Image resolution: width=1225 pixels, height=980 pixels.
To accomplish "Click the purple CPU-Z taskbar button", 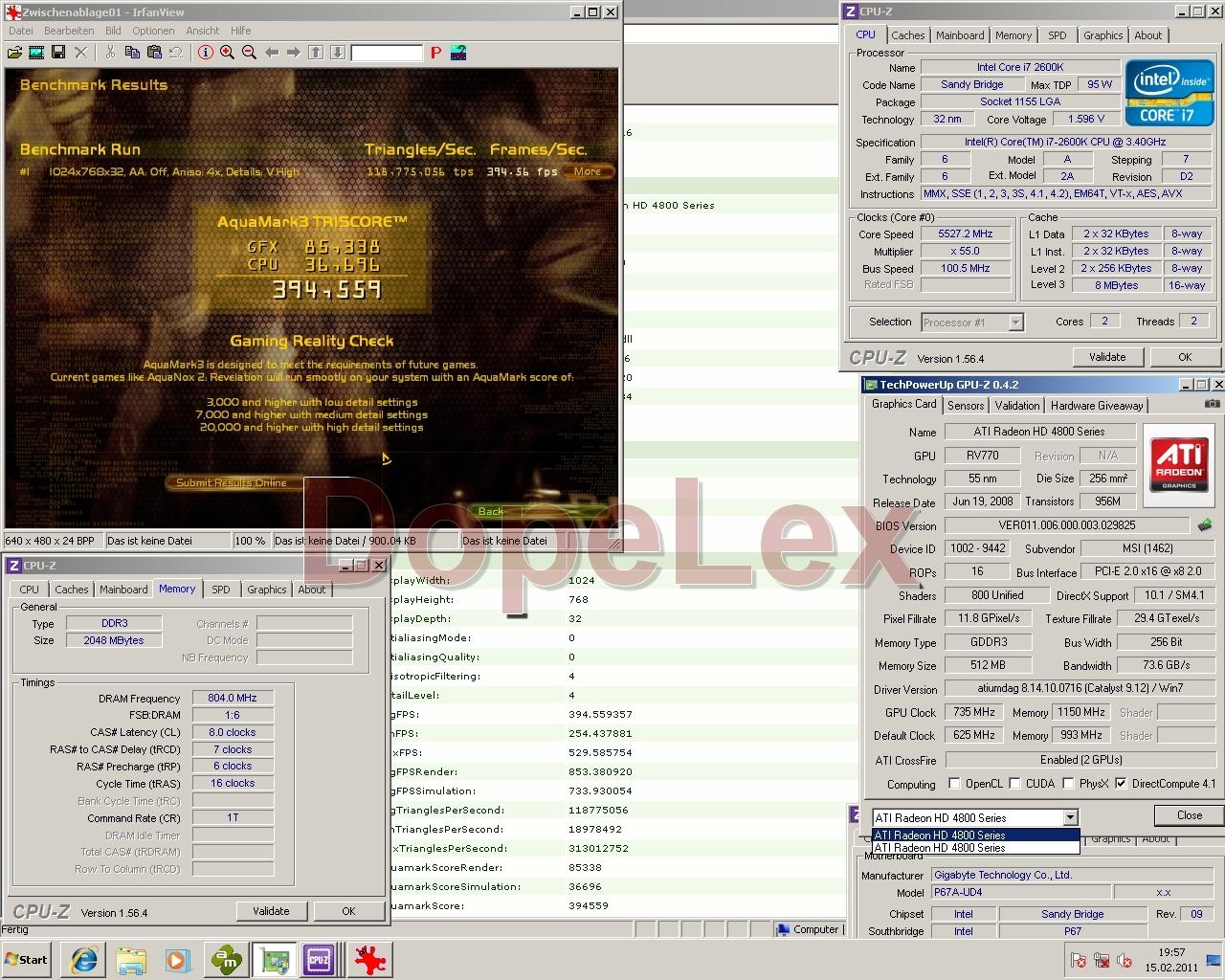I will tap(319, 960).
